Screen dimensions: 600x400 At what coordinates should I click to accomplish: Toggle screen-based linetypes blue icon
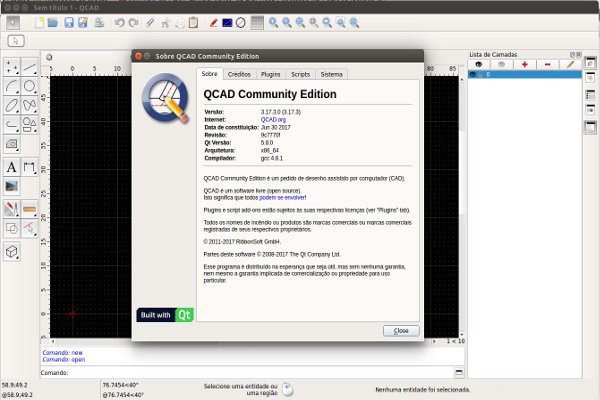click(227, 23)
